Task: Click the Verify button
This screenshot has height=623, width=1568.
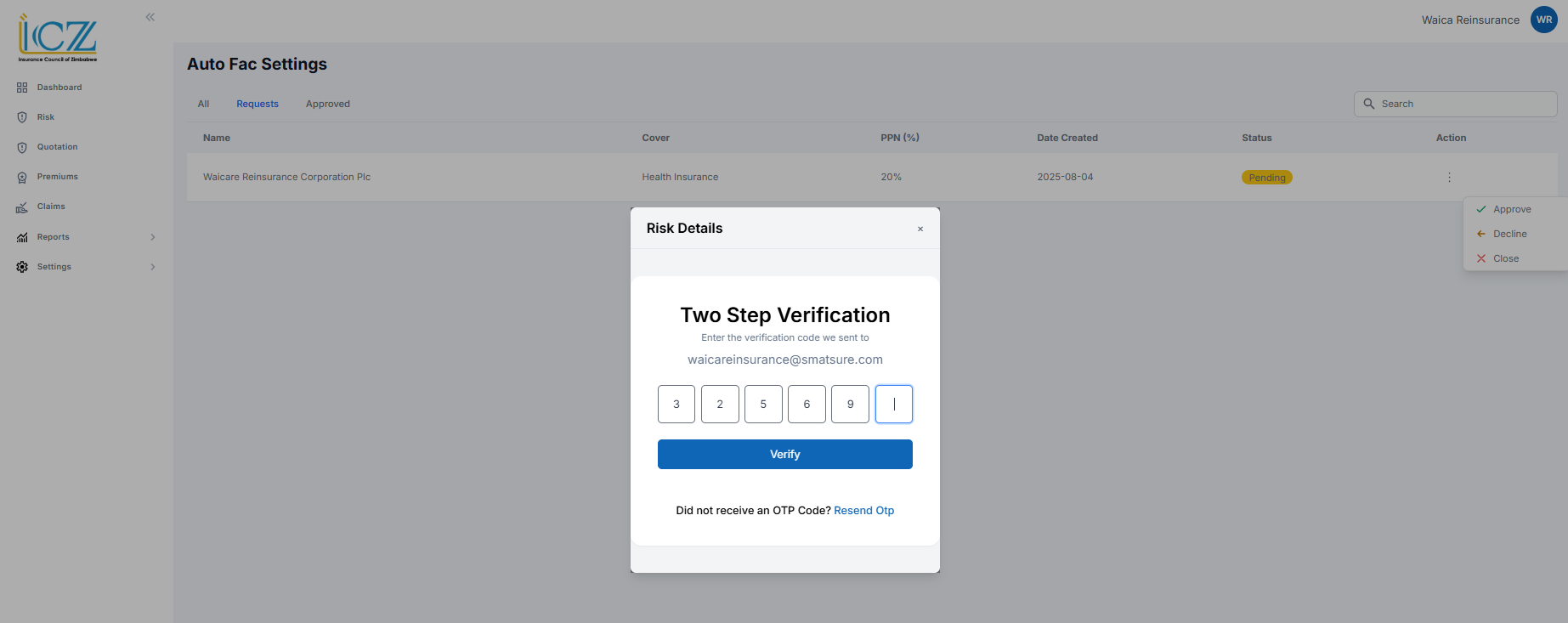Action: [784, 455]
